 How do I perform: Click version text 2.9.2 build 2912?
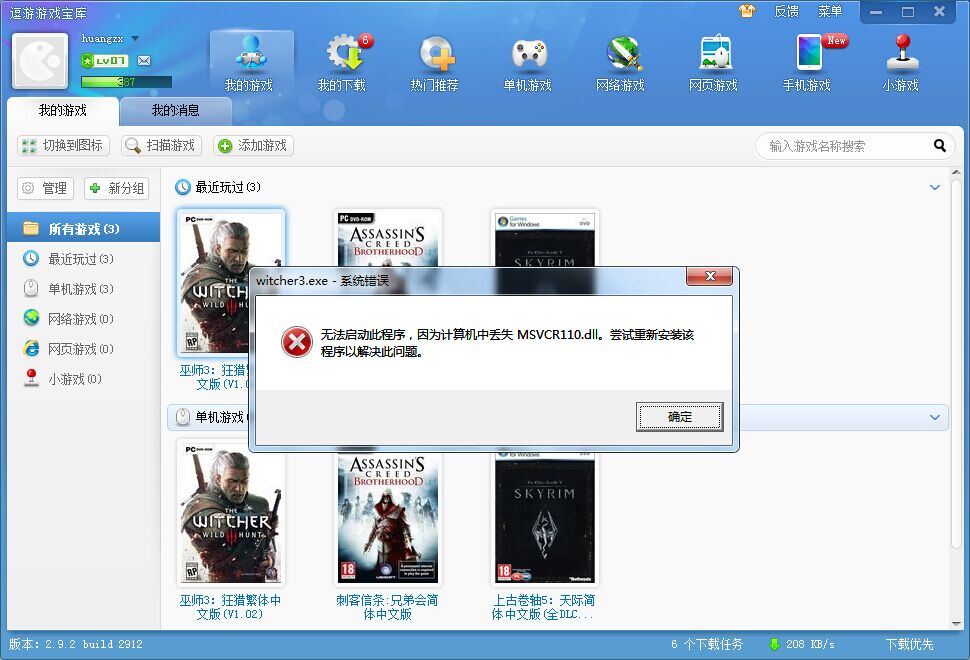(x=75, y=644)
